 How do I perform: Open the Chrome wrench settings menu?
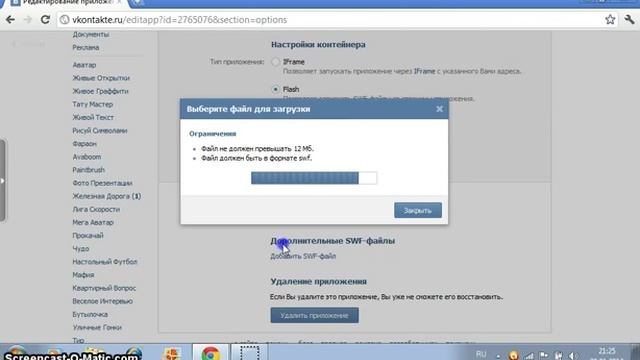coord(629,19)
